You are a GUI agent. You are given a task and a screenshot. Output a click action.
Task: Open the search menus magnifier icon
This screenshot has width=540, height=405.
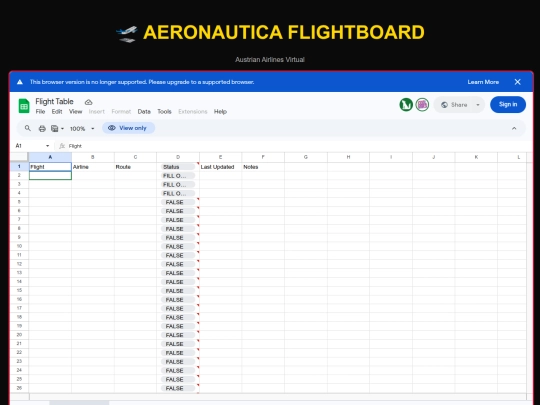tap(28, 128)
